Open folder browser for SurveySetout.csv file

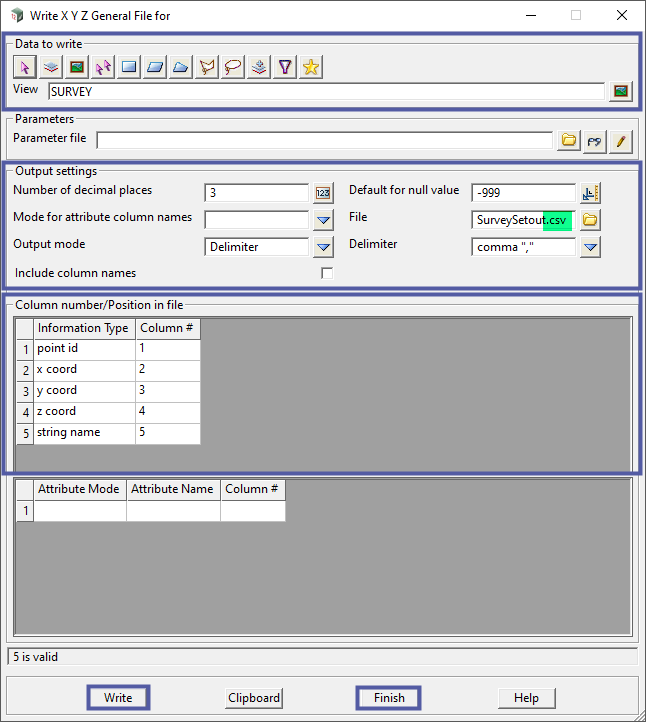coord(590,220)
